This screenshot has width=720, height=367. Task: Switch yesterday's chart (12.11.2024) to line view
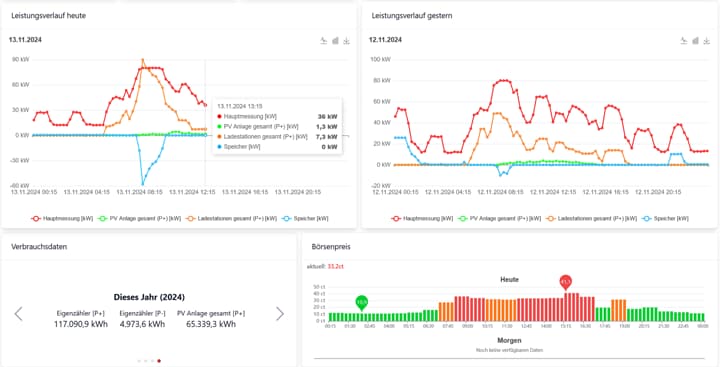684,41
